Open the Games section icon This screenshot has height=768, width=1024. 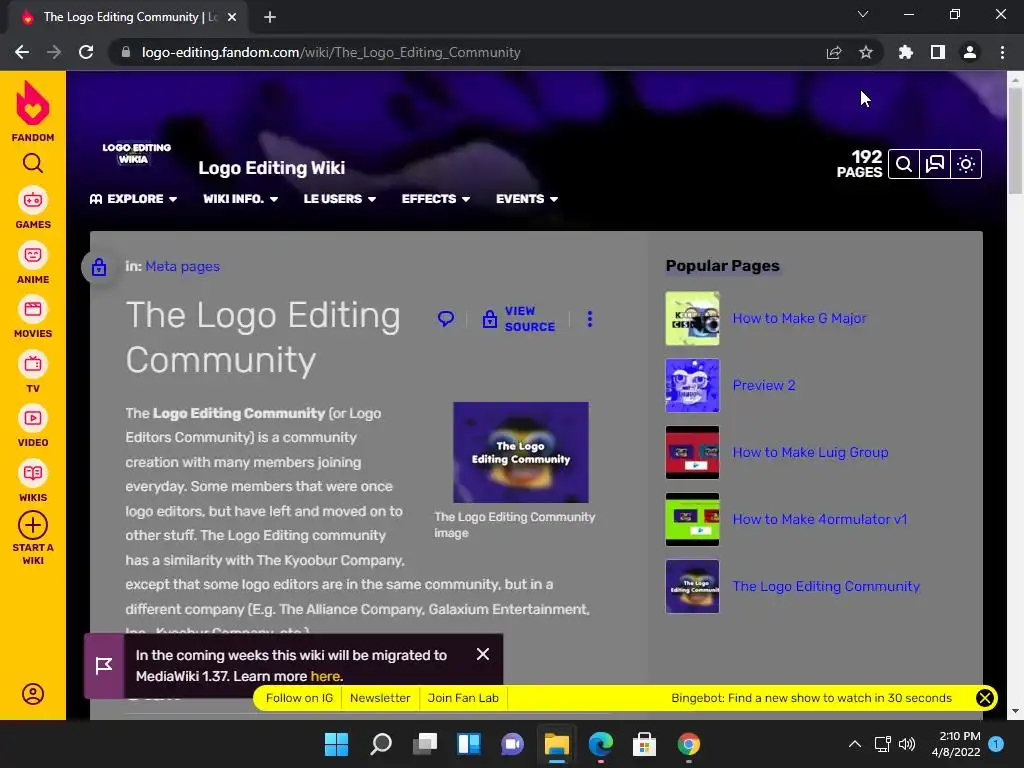pos(33,200)
